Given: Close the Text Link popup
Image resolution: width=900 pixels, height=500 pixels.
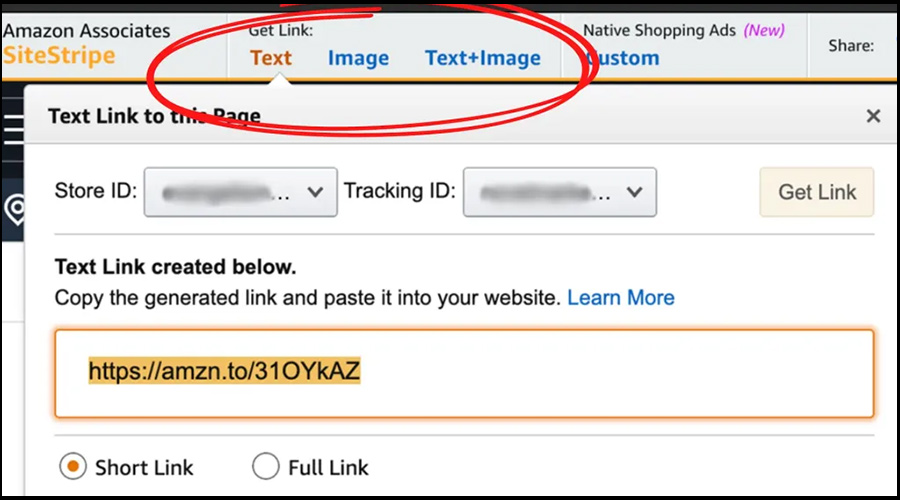Looking at the screenshot, I should [873, 116].
